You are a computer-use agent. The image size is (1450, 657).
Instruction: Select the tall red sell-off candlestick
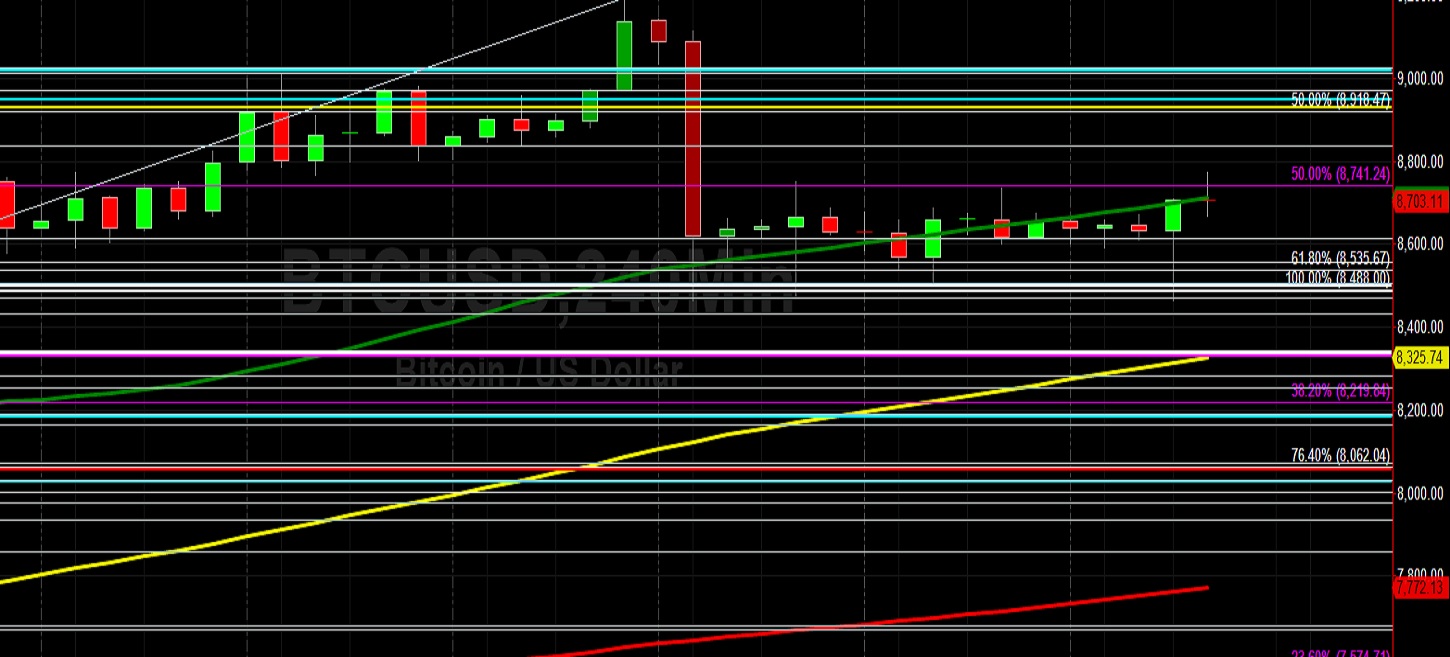tap(692, 139)
